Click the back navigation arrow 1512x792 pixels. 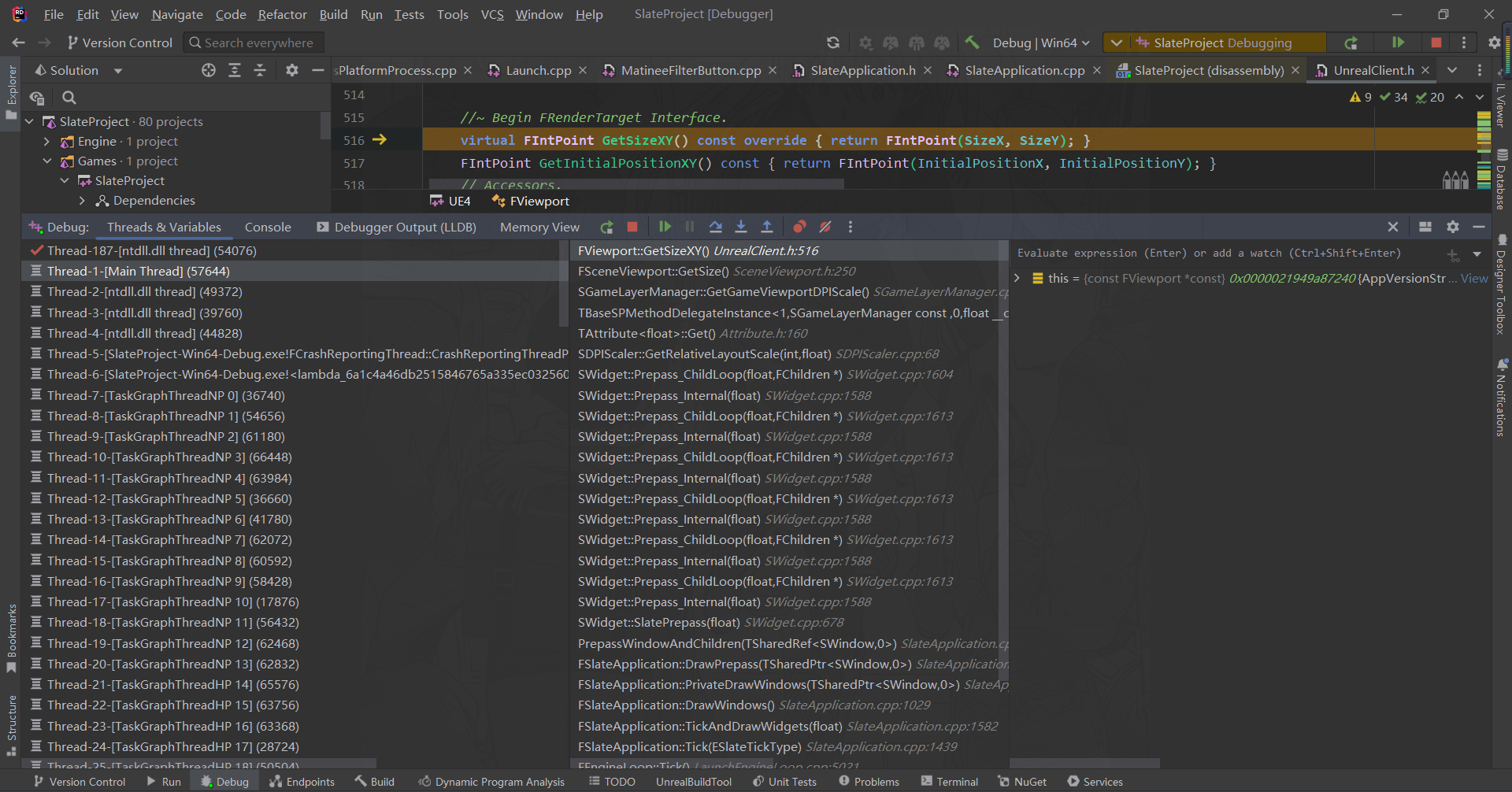coord(19,43)
